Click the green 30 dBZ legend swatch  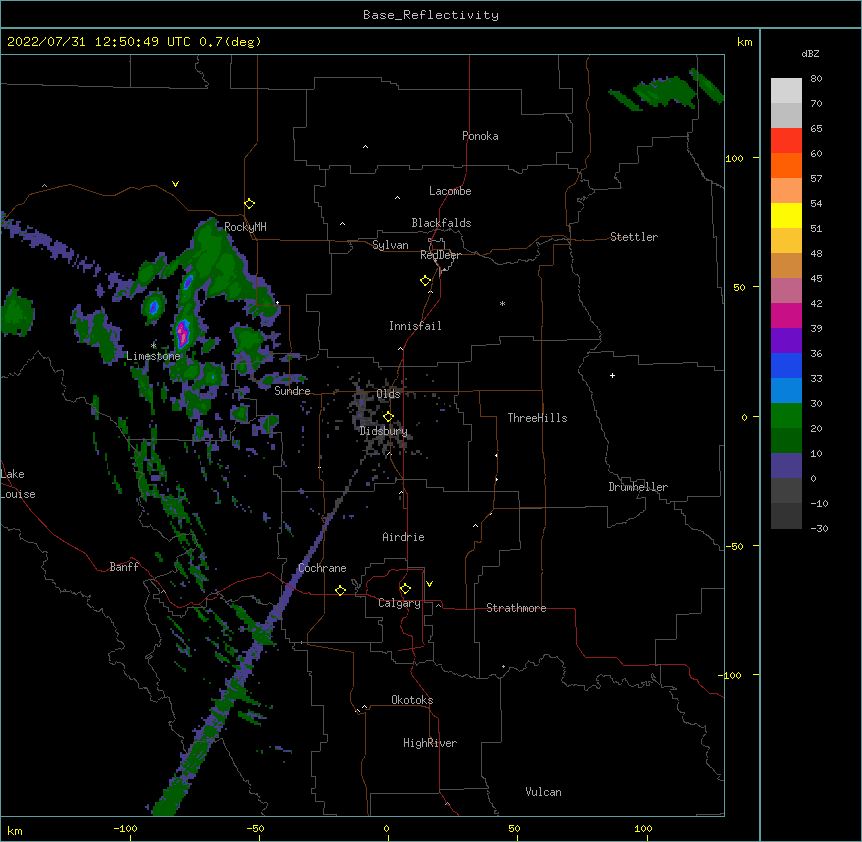pos(786,416)
